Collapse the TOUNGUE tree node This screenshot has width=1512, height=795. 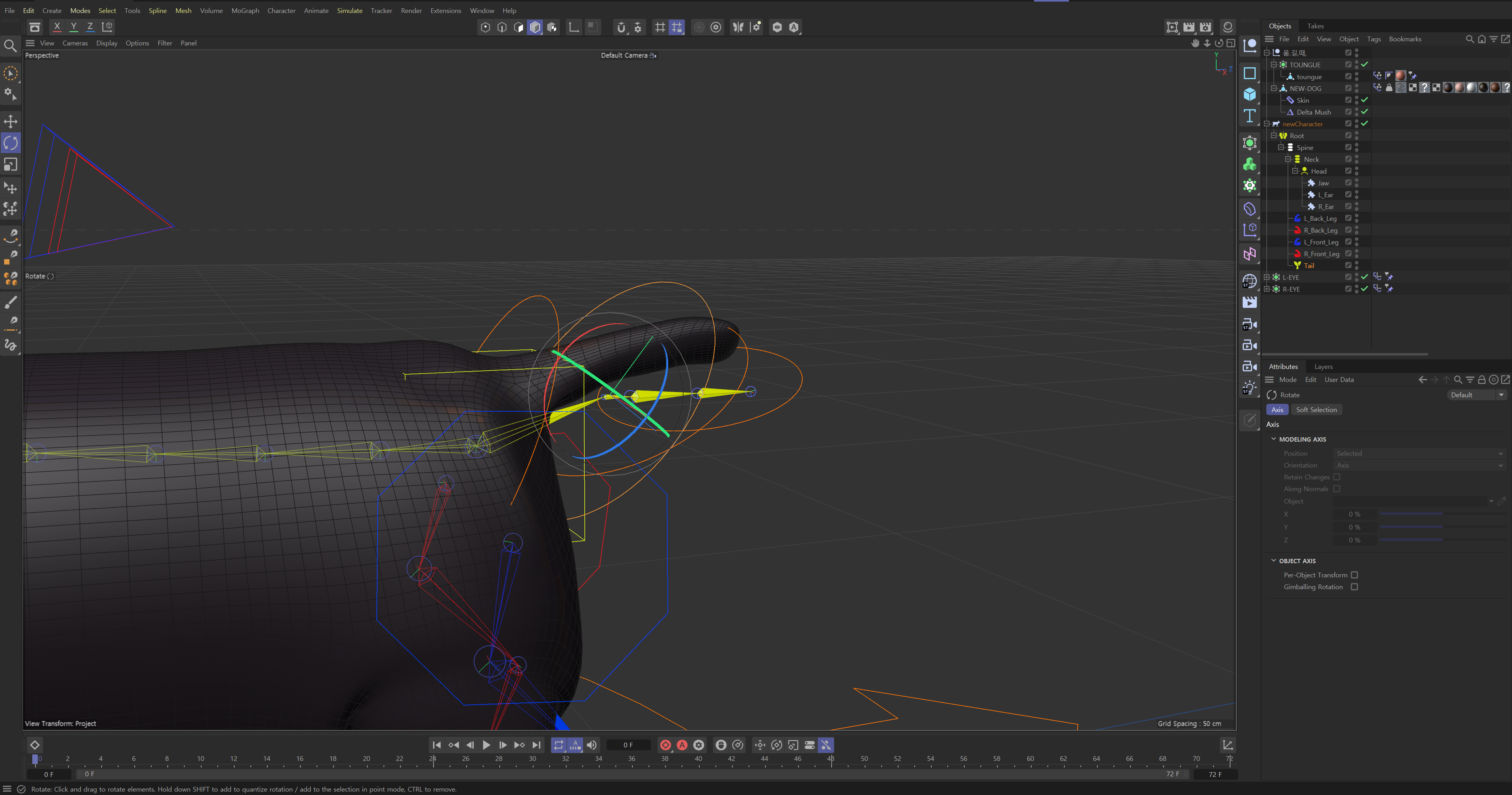tap(1274, 65)
